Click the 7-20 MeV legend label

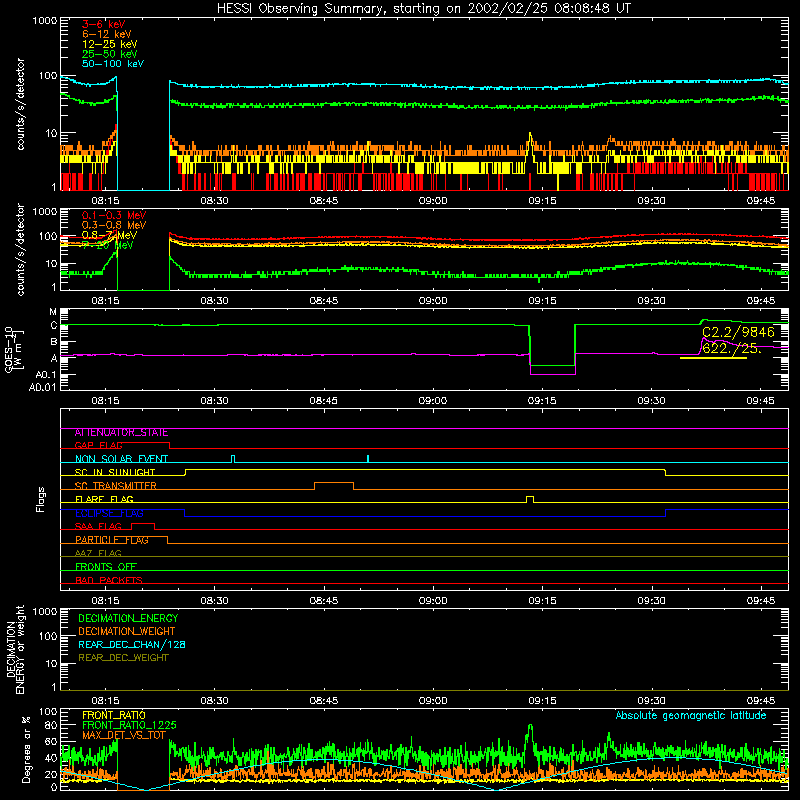pyautogui.click(x=108, y=245)
